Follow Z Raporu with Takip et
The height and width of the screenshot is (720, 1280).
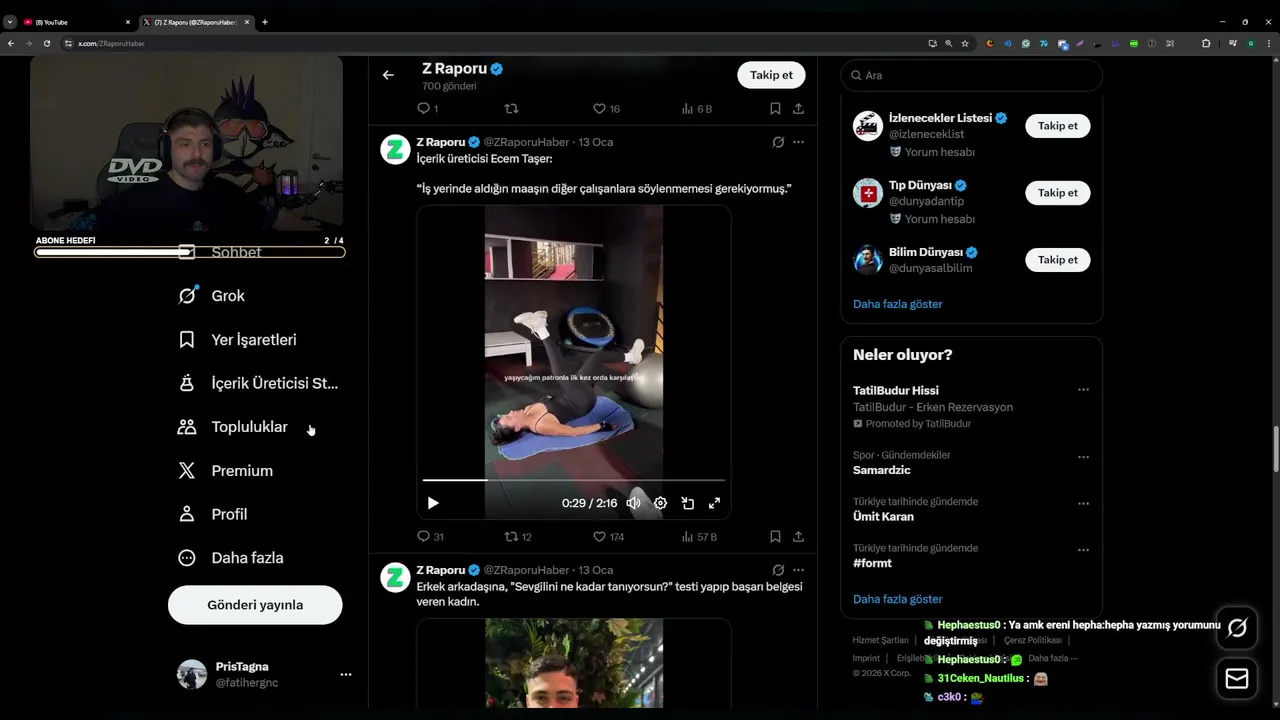pos(771,75)
